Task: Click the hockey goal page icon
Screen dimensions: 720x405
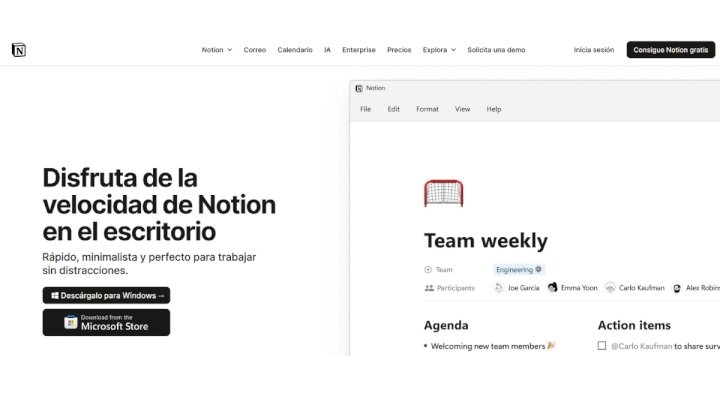Action: point(443,193)
